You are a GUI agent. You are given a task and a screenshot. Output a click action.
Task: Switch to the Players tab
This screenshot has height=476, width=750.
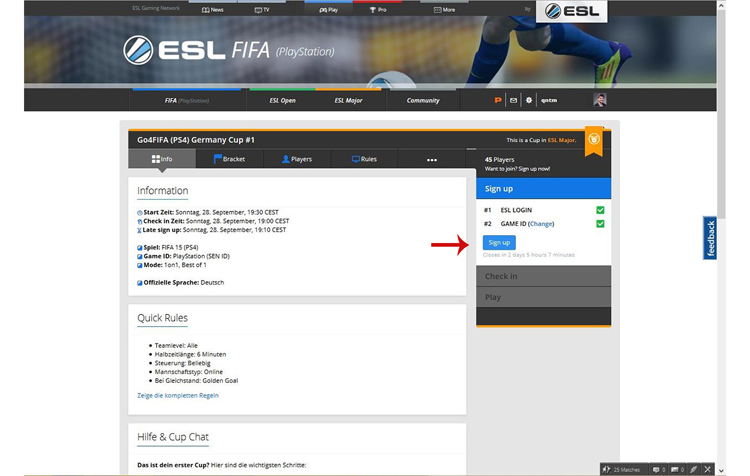pyautogui.click(x=297, y=159)
